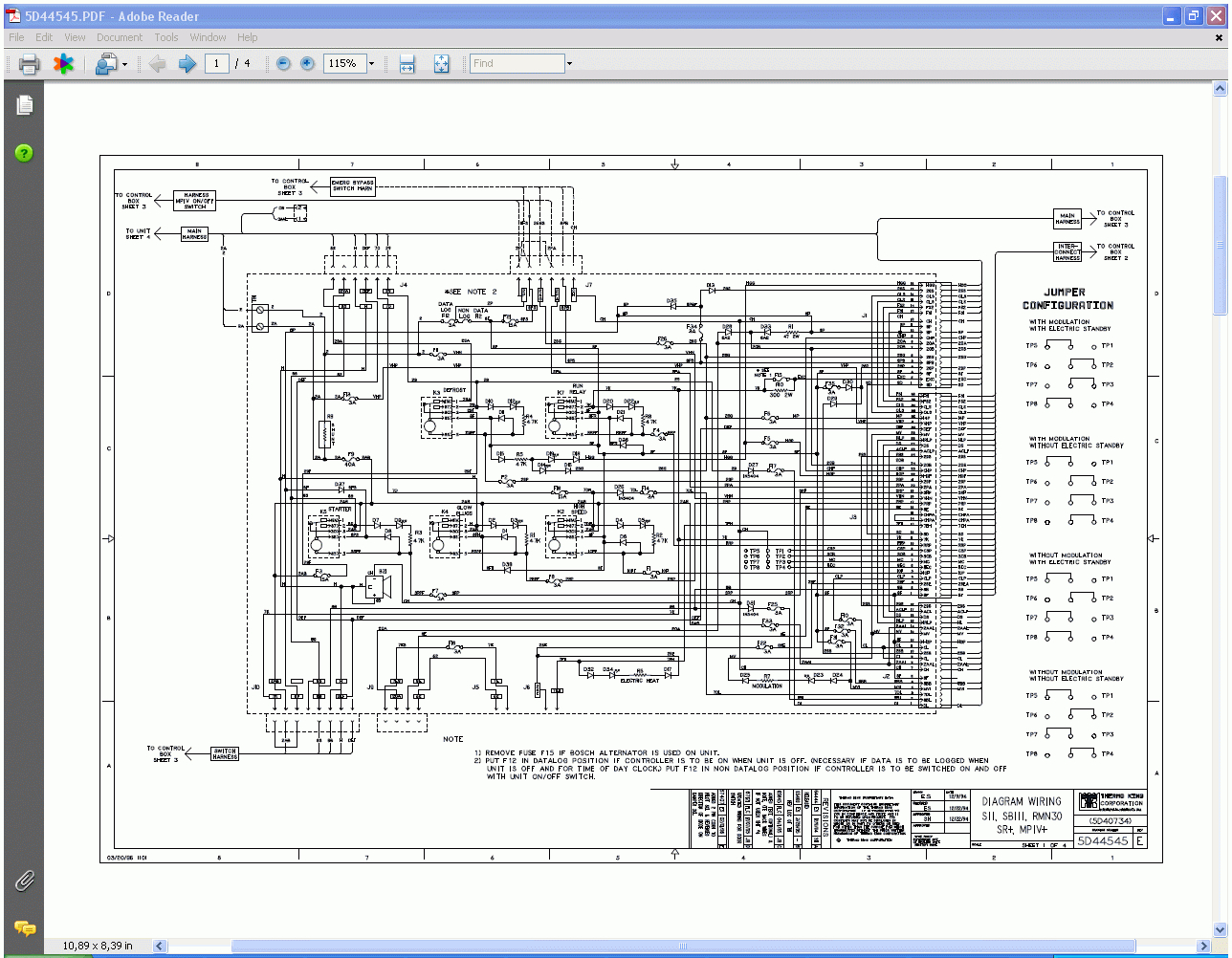Image resolution: width=1232 pixels, height=958 pixels.
Task: Show the Comments panel speech bubbles
Action: tap(25, 927)
